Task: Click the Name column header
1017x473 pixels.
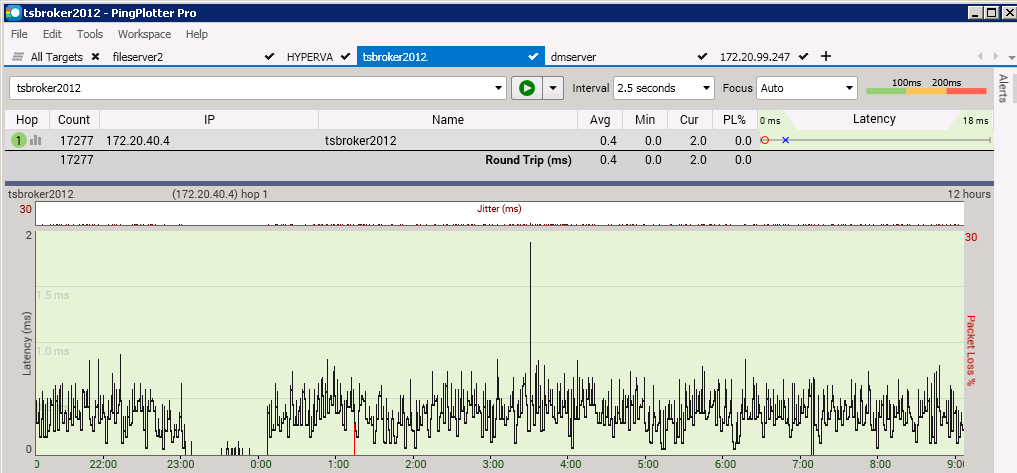Action: click(448, 120)
